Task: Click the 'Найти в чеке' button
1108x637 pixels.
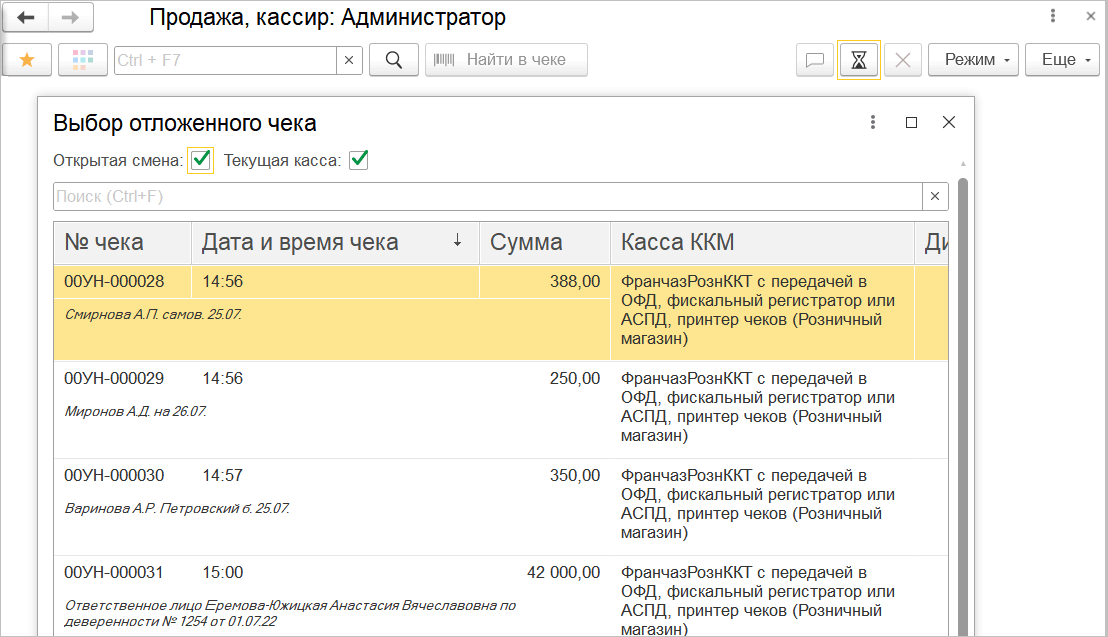Action: click(506, 60)
